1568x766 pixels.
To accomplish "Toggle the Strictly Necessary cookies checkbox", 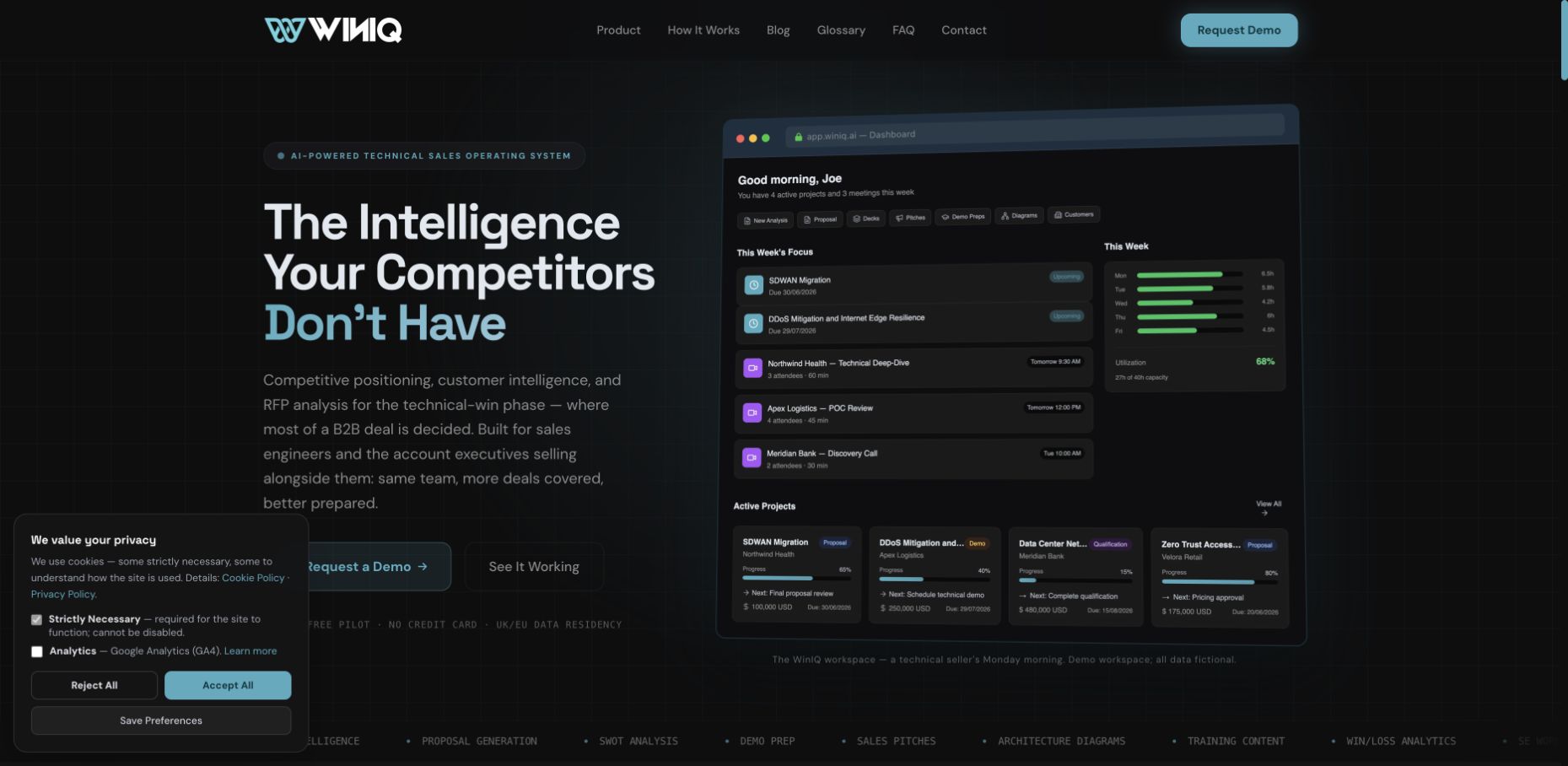I will pyautogui.click(x=37, y=620).
